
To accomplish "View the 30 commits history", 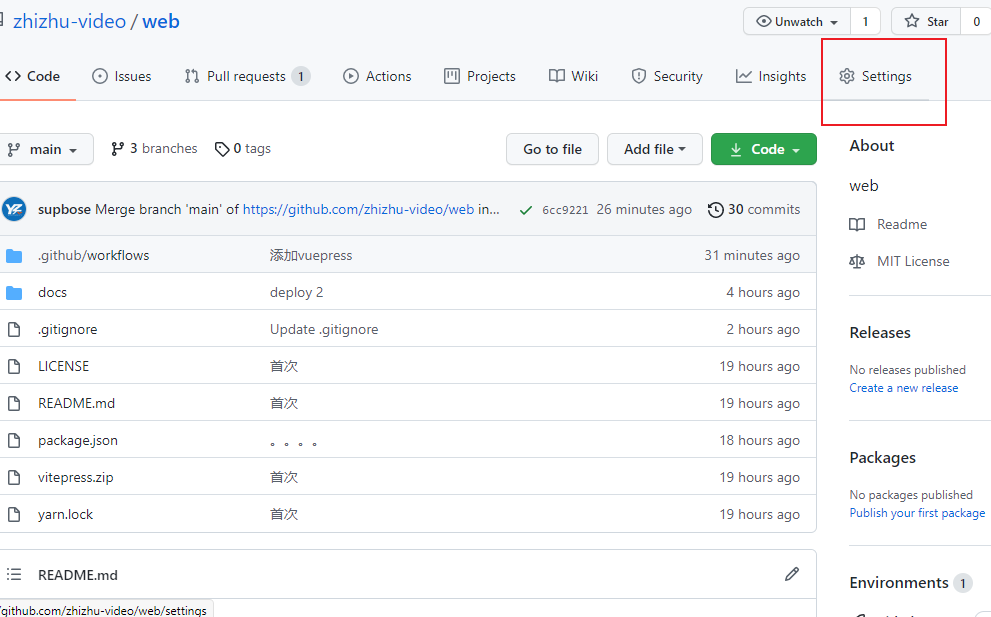I will point(755,209).
